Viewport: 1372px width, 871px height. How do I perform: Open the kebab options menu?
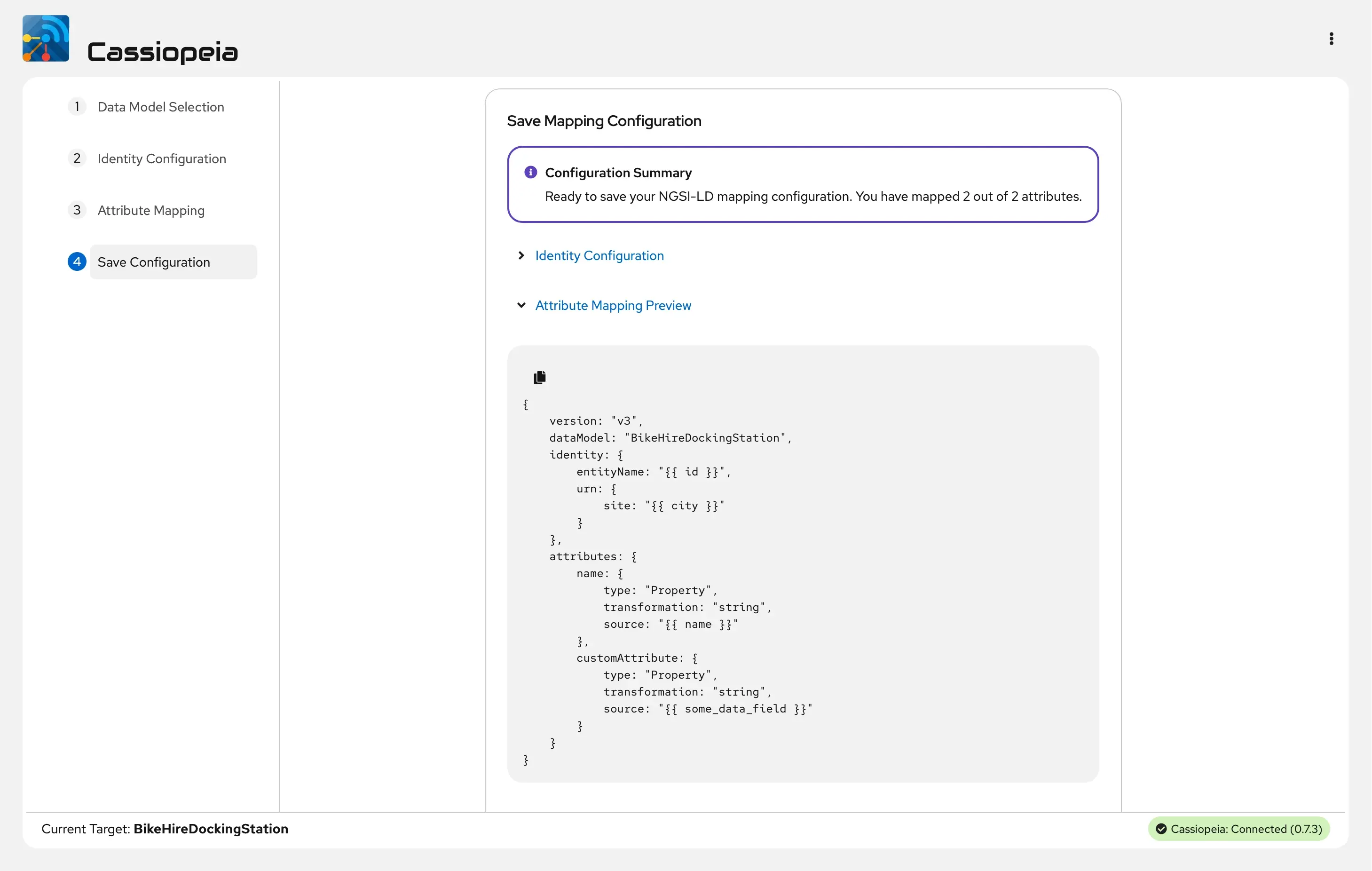[1331, 38]
